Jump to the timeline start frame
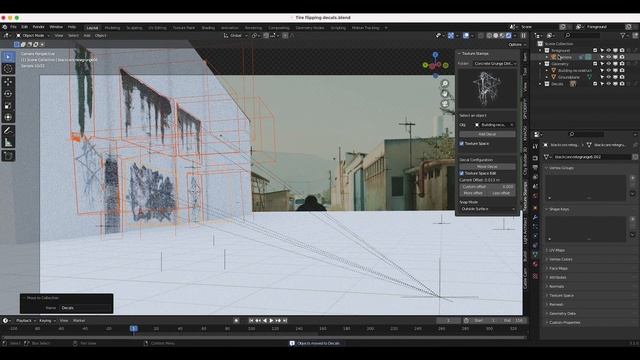This screenshot has height=360, width=640. coord(251,321)
